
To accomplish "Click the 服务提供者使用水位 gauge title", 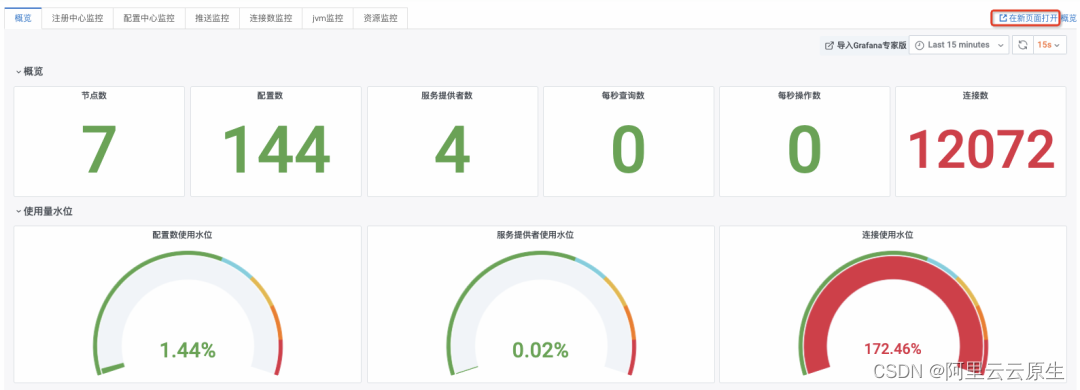I will click(x=535, y=235).
